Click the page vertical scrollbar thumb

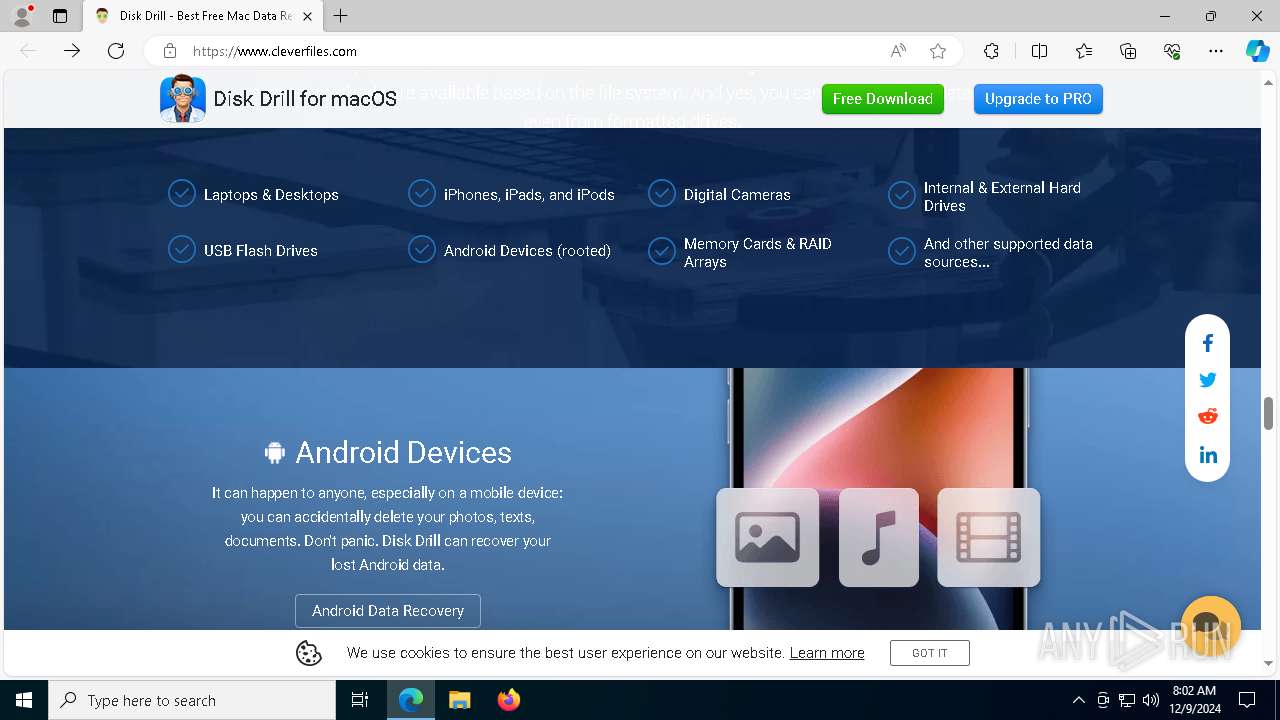point(1268,413)
